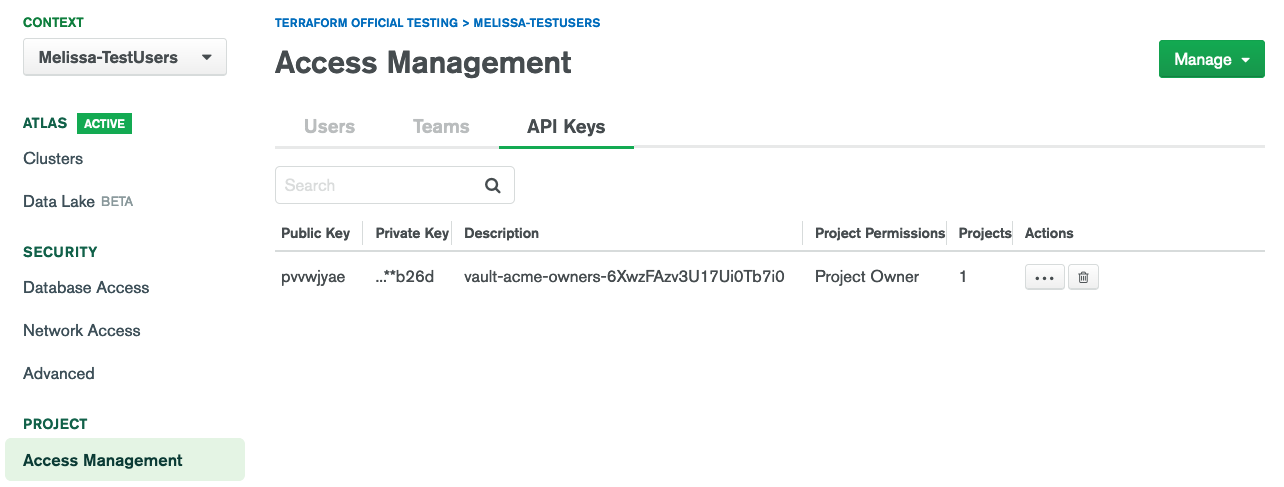Viewport: 1284px width, 487px height.
Task: Click Terraform Official Testing breadcrumb
Action: 366,22
